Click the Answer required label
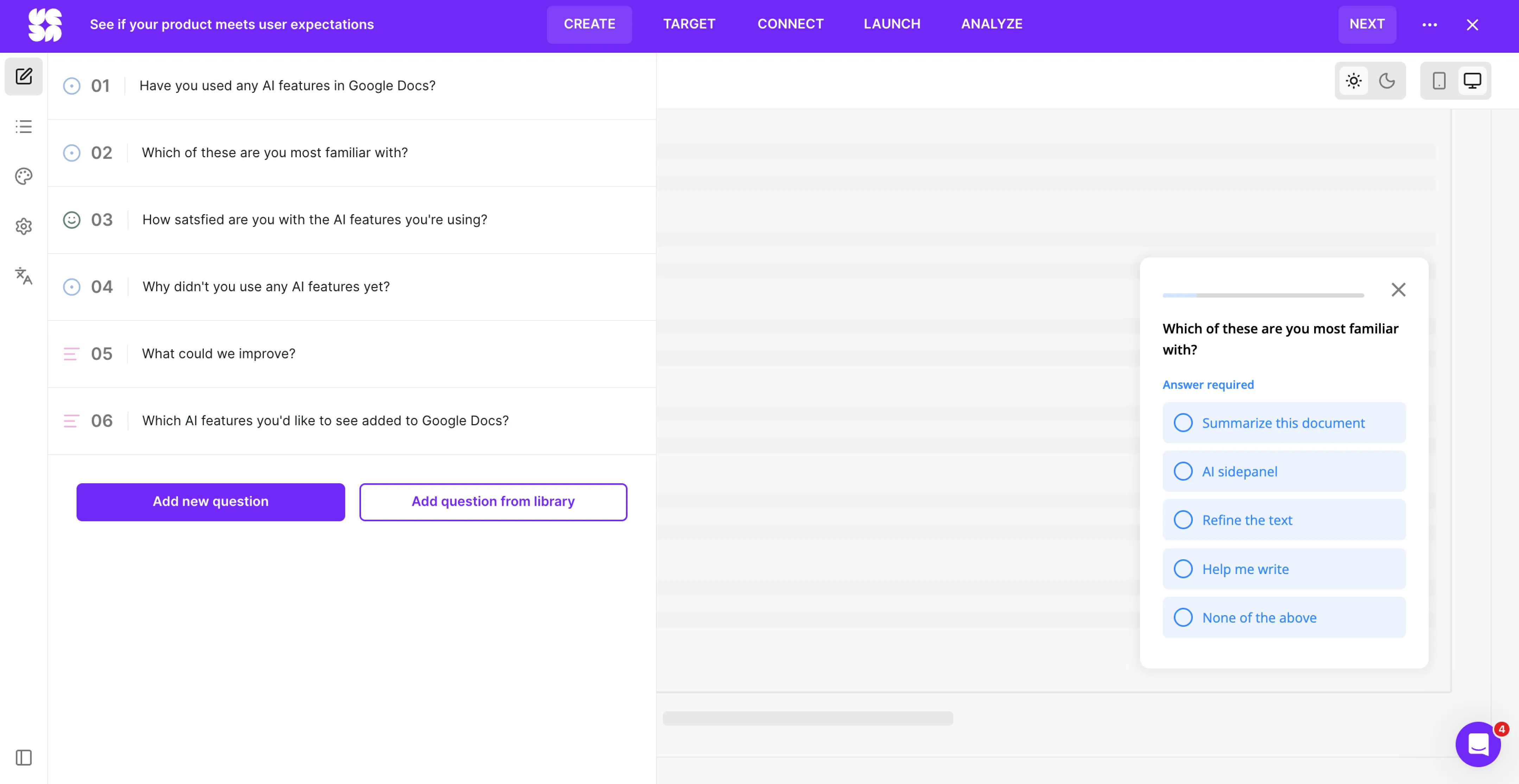 1208,384
